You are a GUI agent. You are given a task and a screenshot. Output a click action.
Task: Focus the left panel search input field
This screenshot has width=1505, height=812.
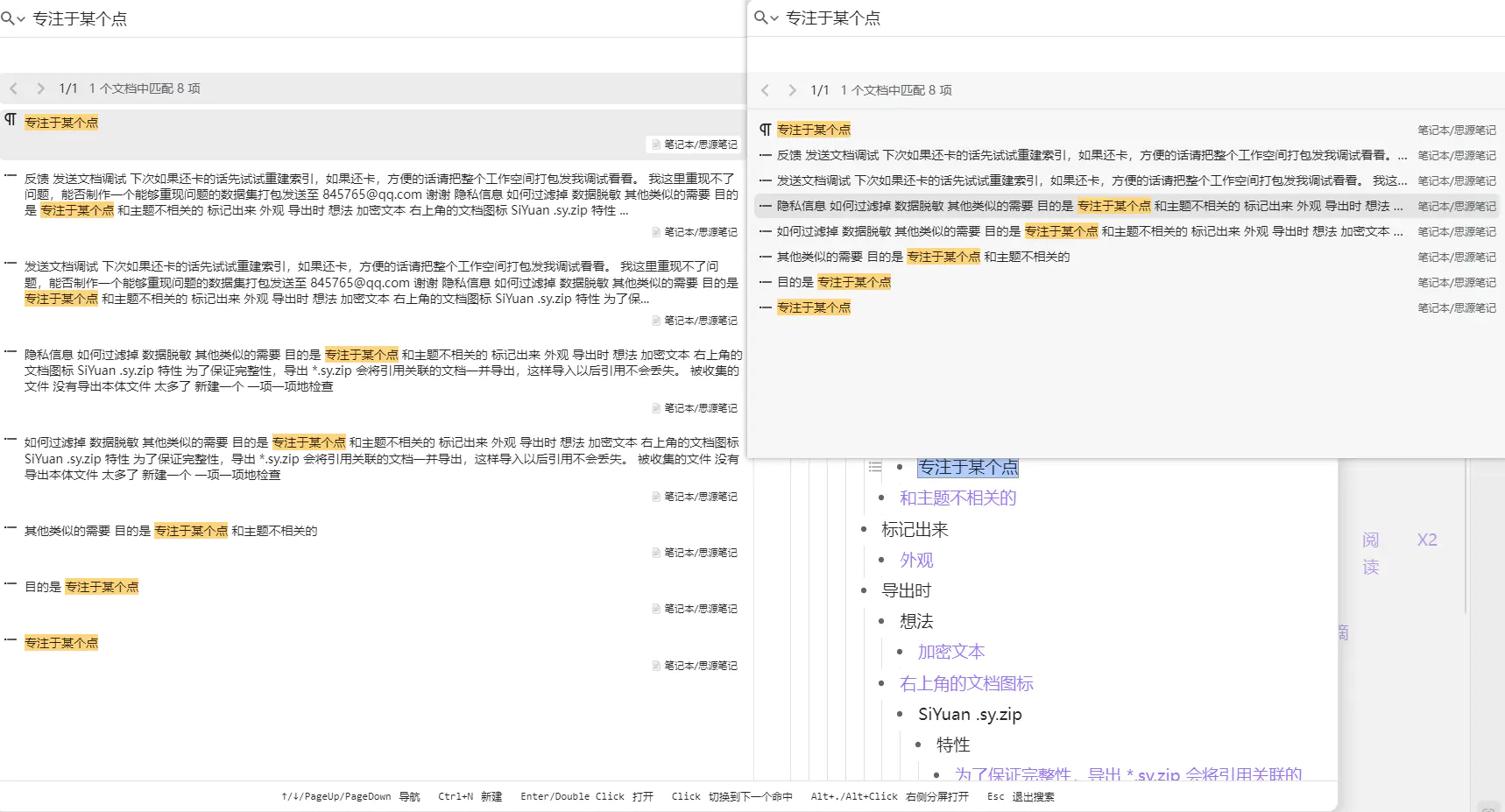point(350,18)
